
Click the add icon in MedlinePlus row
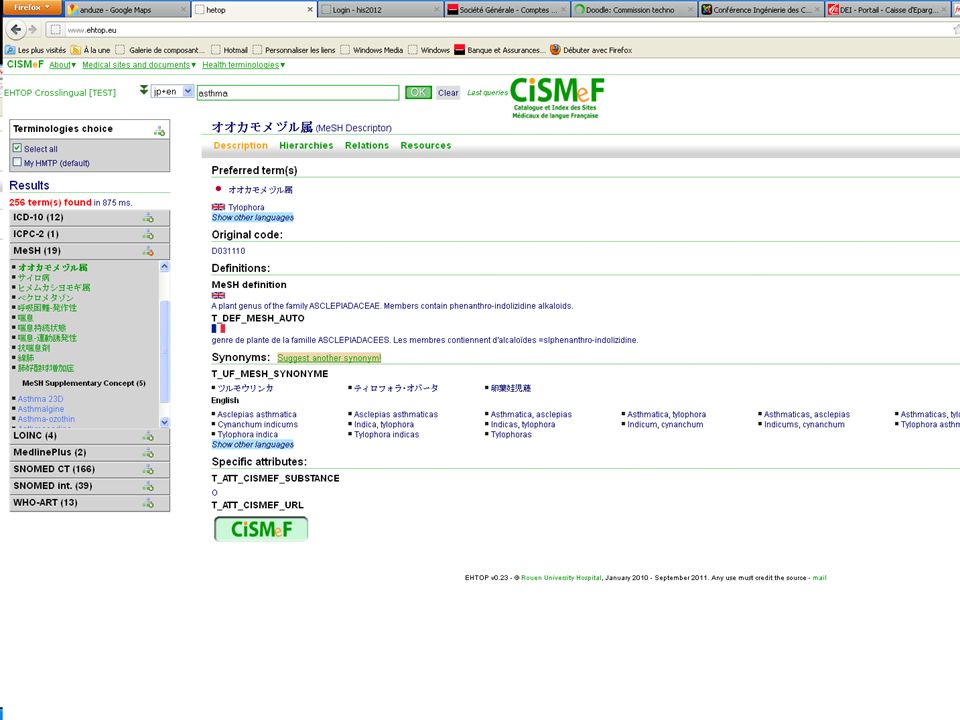(x=148, y=453)
